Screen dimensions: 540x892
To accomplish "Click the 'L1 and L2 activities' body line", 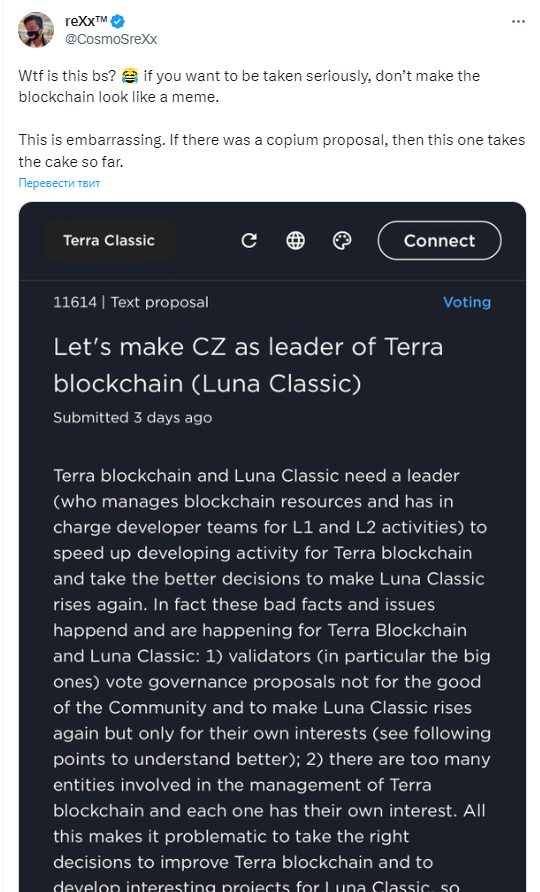I will 270,527.
